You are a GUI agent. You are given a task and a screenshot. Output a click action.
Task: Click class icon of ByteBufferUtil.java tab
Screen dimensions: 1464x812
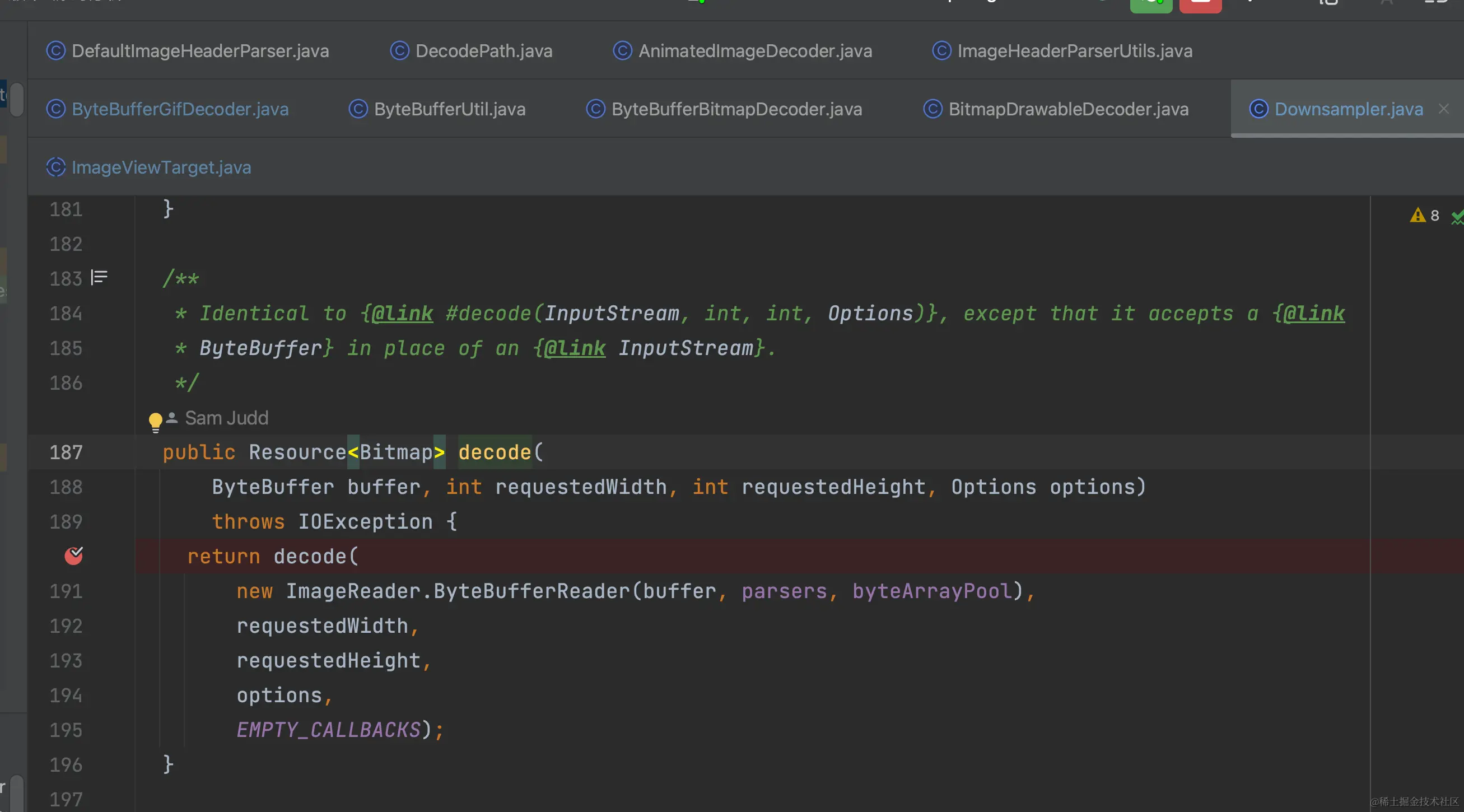pyautogui.click(x=358, y=109)
